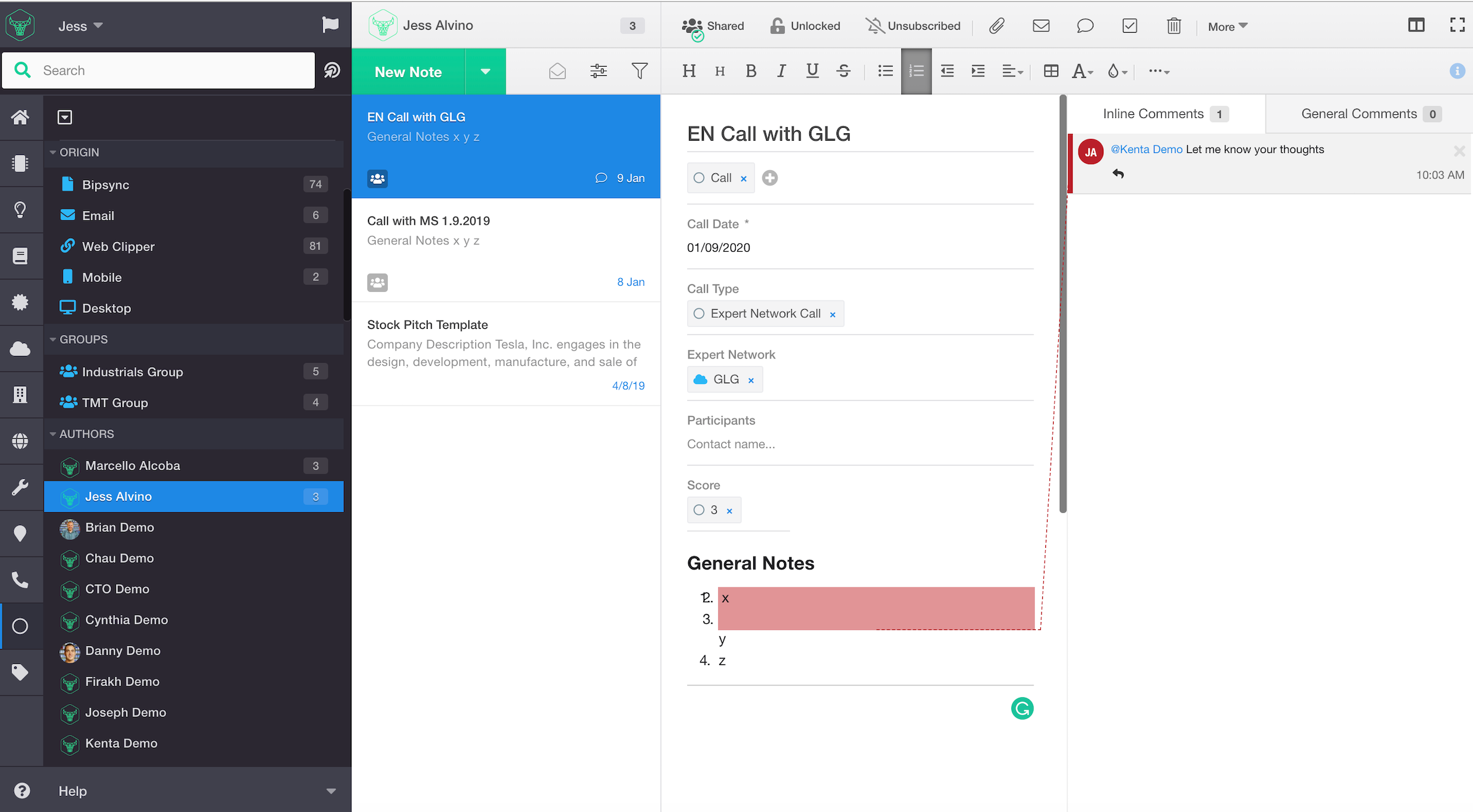This screenshot has height=812, width=1473.
Task: Insert a table using toolbar icon
Action: point(1051,71)
